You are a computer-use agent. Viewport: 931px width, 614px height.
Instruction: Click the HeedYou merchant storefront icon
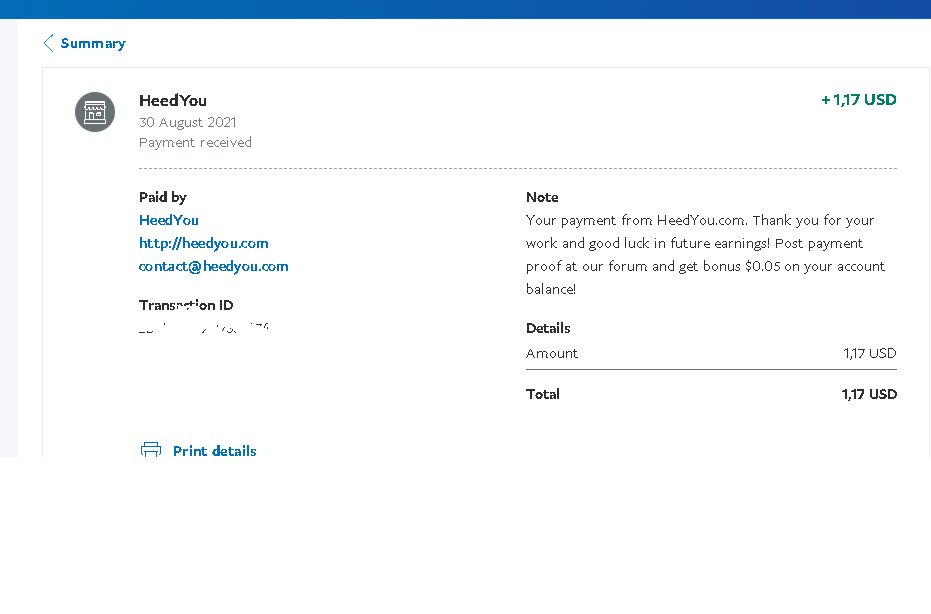click(95, 112)
